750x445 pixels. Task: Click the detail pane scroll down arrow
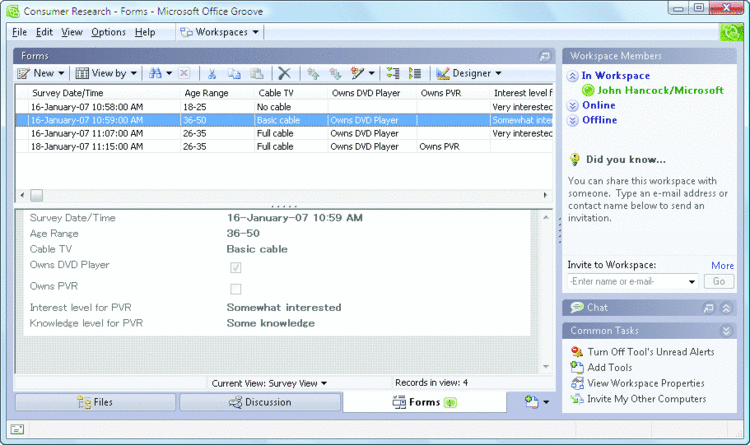point(546,367)
